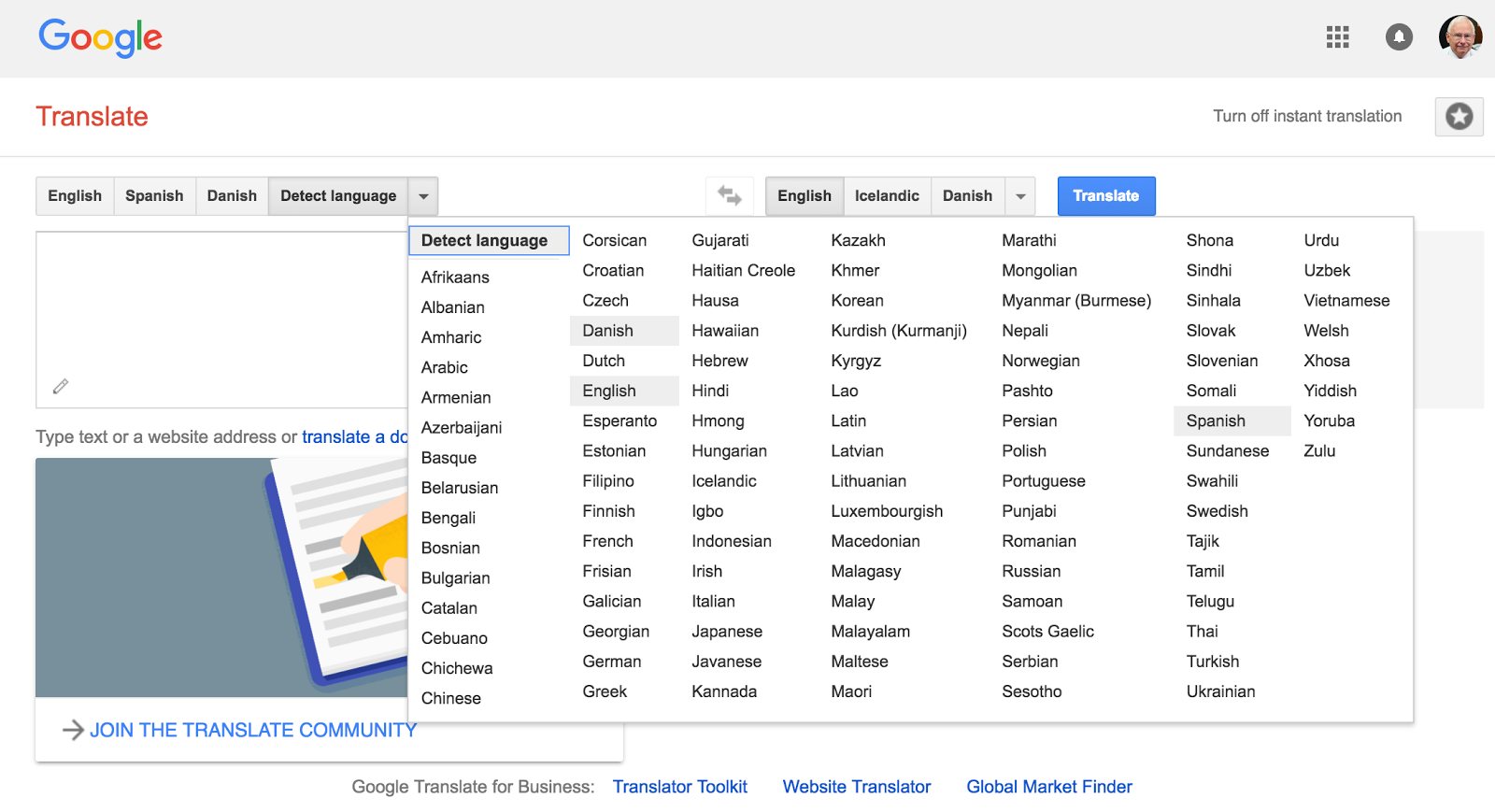Select Esperanto from the list
Image resolution: width=1495 pixels, height=812 pixels.
(619, 420)
